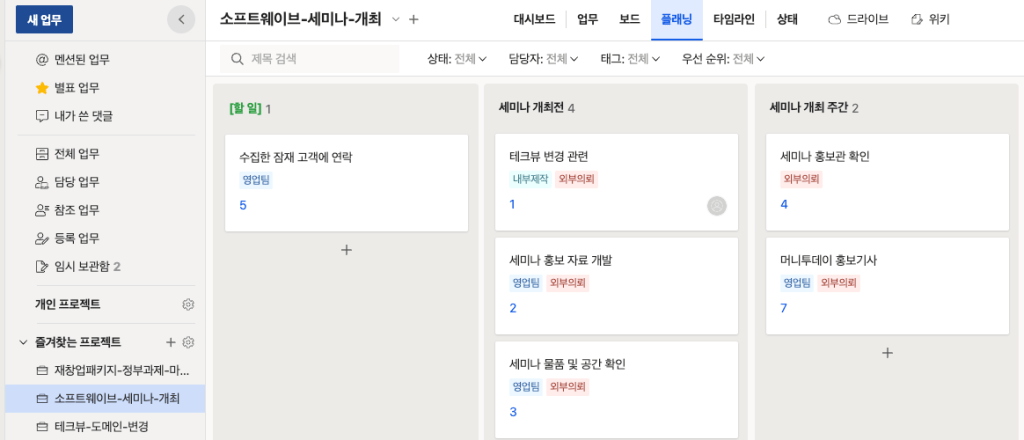Screen dimensions: 1024x440
Task: Click task number 1 on 테크뷰 변경 관련
Action: tap(513, 204)
